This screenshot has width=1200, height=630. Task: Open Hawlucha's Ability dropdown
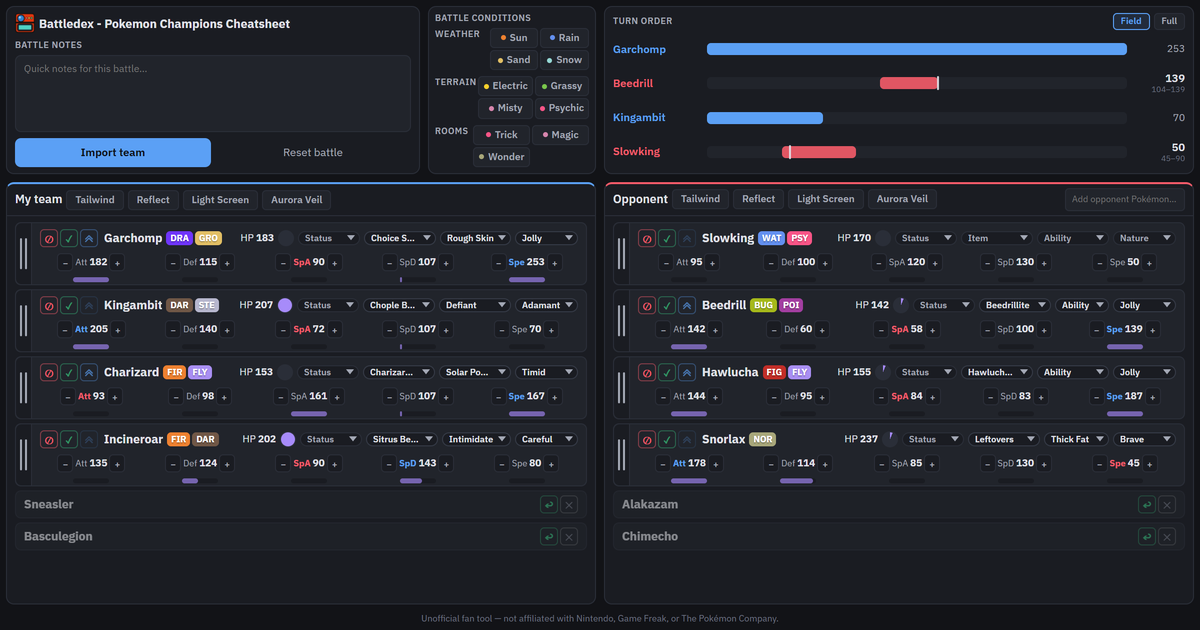coord(1074,372)
